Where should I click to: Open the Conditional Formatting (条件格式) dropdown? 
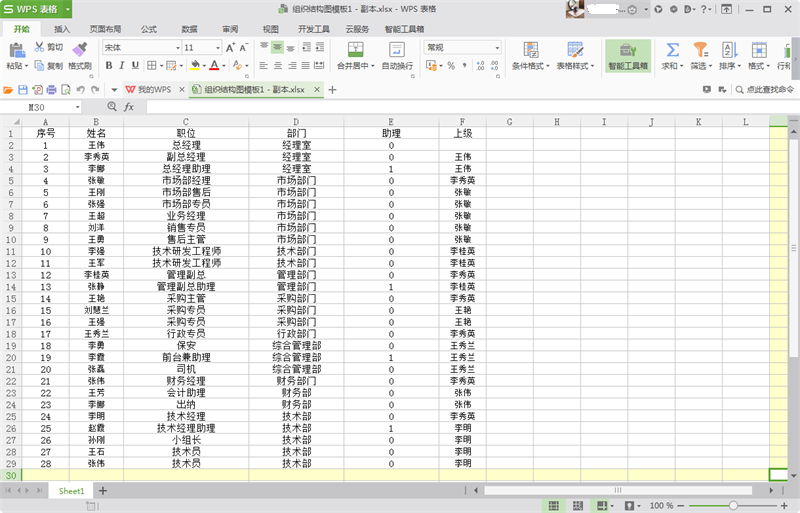[x=531, y=66]
